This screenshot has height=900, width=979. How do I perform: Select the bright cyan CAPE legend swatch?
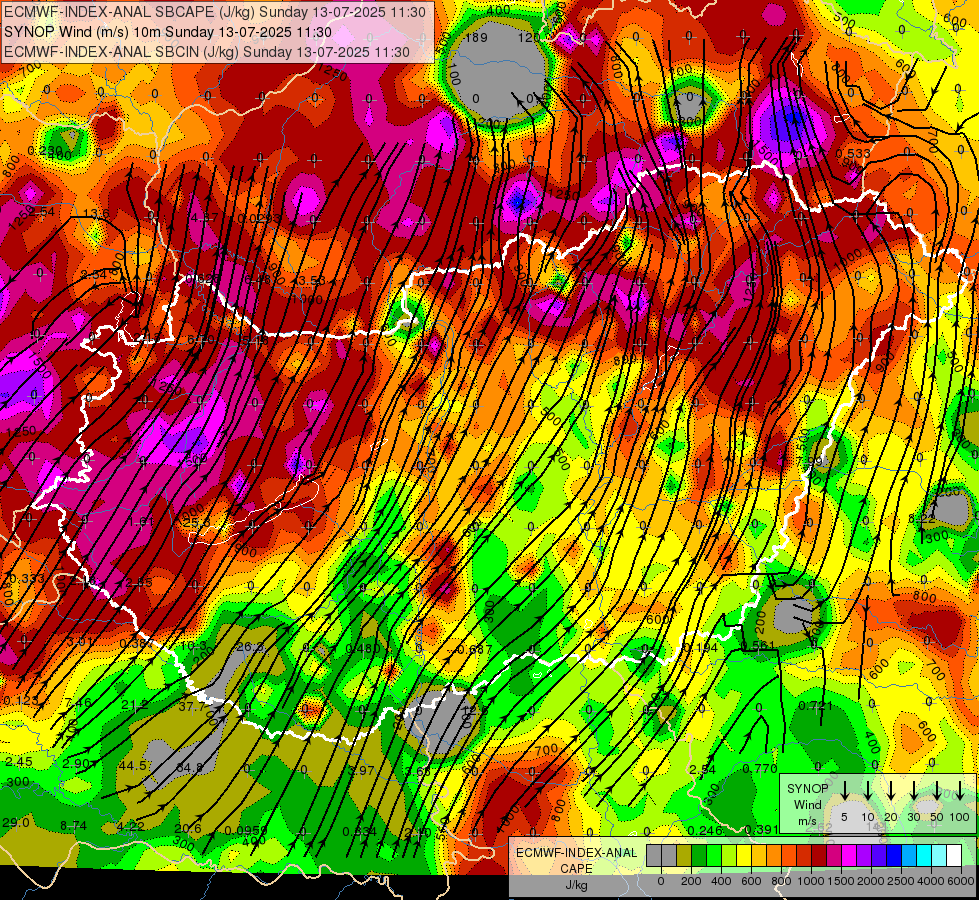[x=923, y=855]
